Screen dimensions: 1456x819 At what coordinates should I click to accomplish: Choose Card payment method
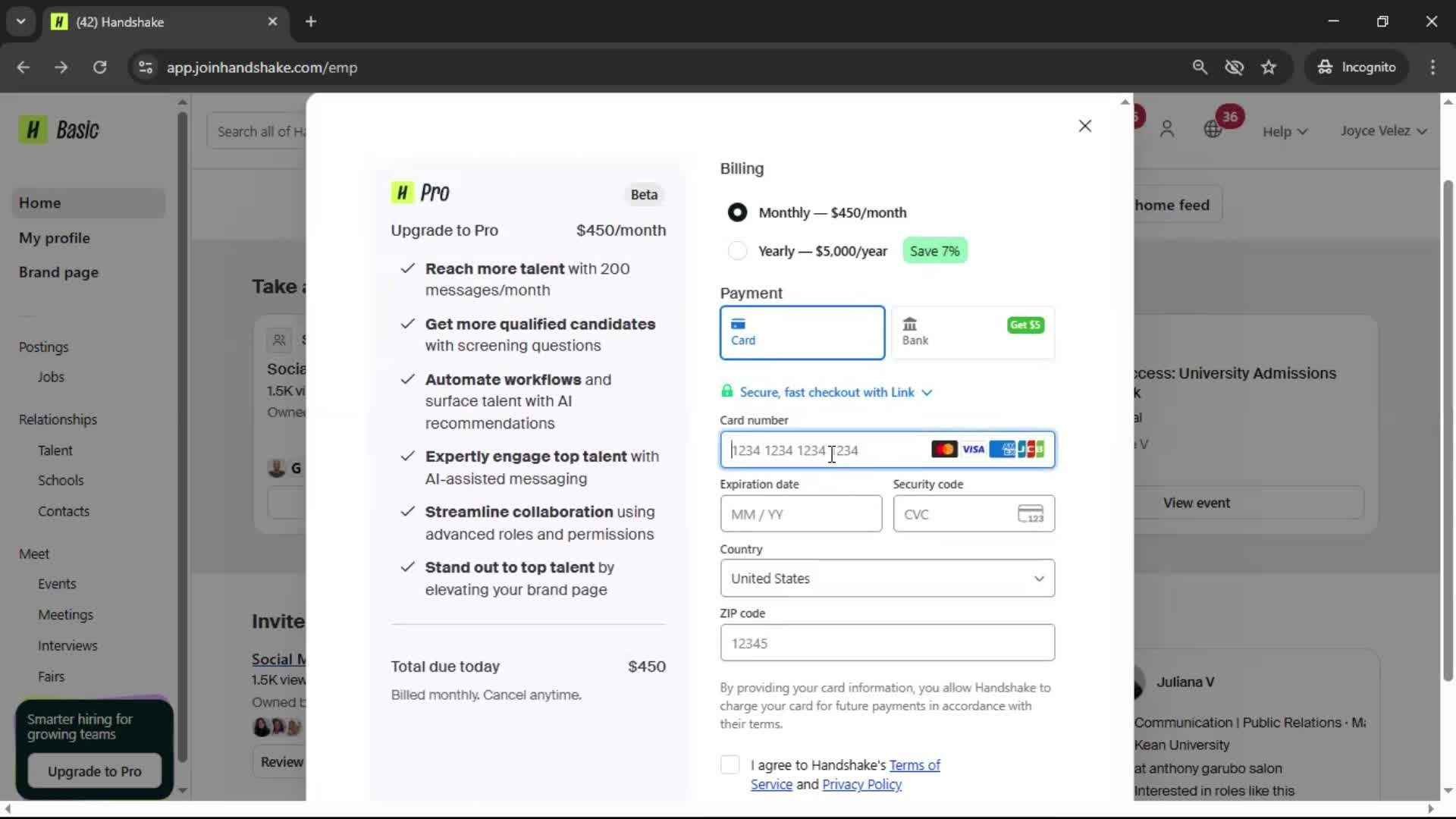pos(802,332)
